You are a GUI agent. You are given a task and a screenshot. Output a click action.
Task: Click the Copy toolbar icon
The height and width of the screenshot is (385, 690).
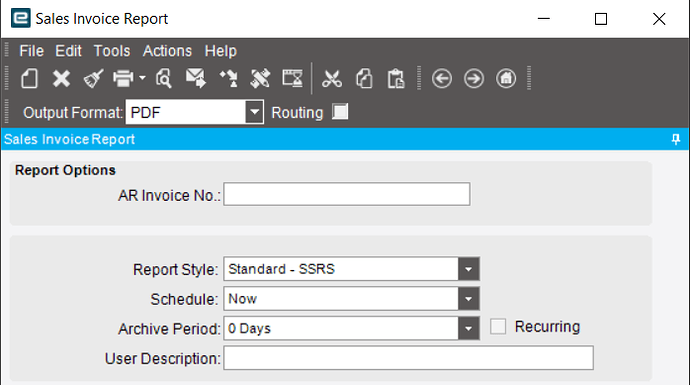click(x=364, y=79)
